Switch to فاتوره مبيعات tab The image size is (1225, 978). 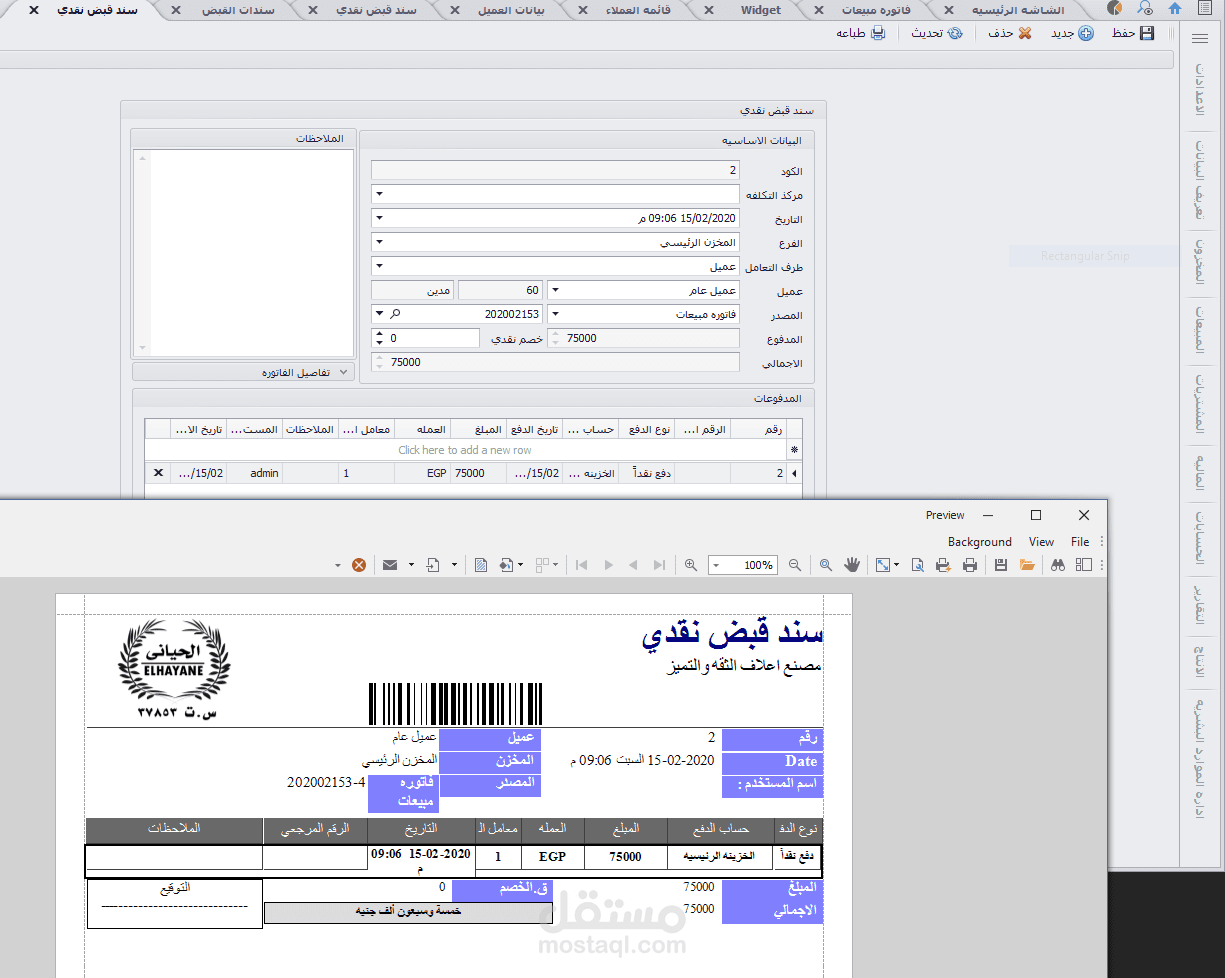point(875,10)
